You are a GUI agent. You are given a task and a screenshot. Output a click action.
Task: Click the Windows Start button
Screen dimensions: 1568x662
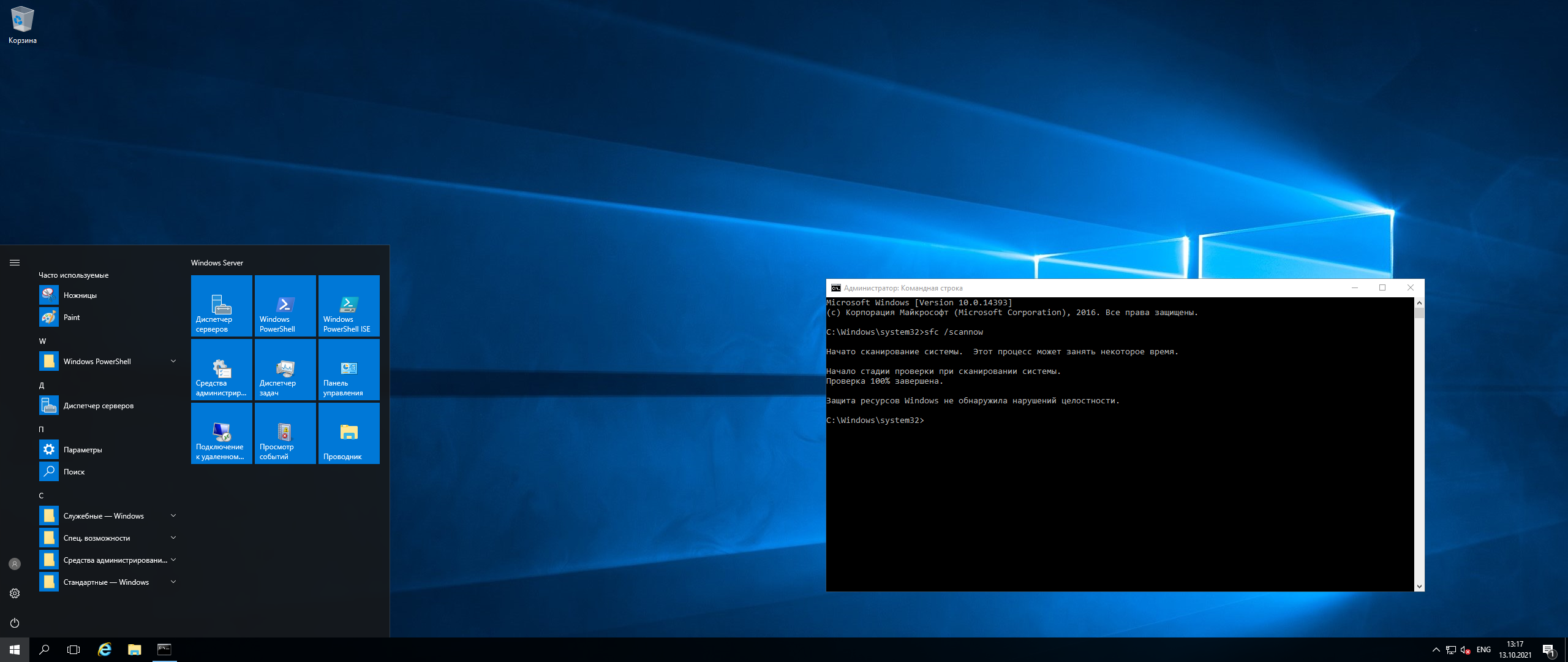[15, 650]
